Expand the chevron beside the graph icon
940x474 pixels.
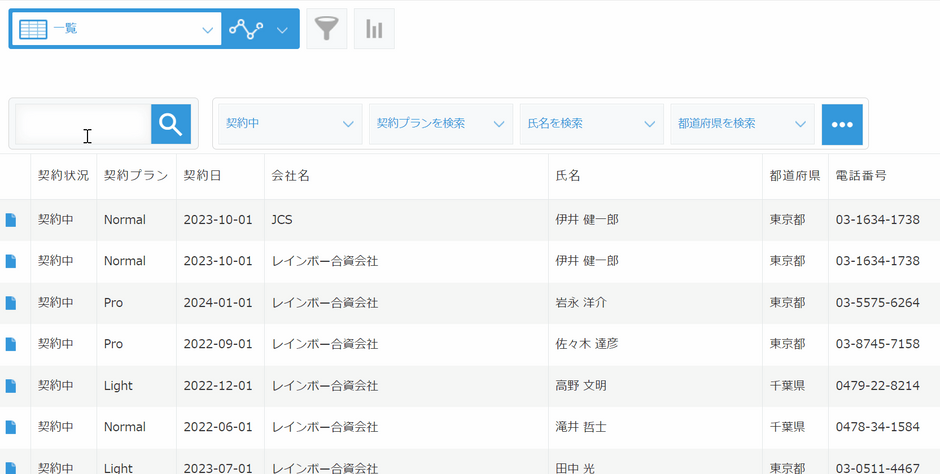point(282,30)
